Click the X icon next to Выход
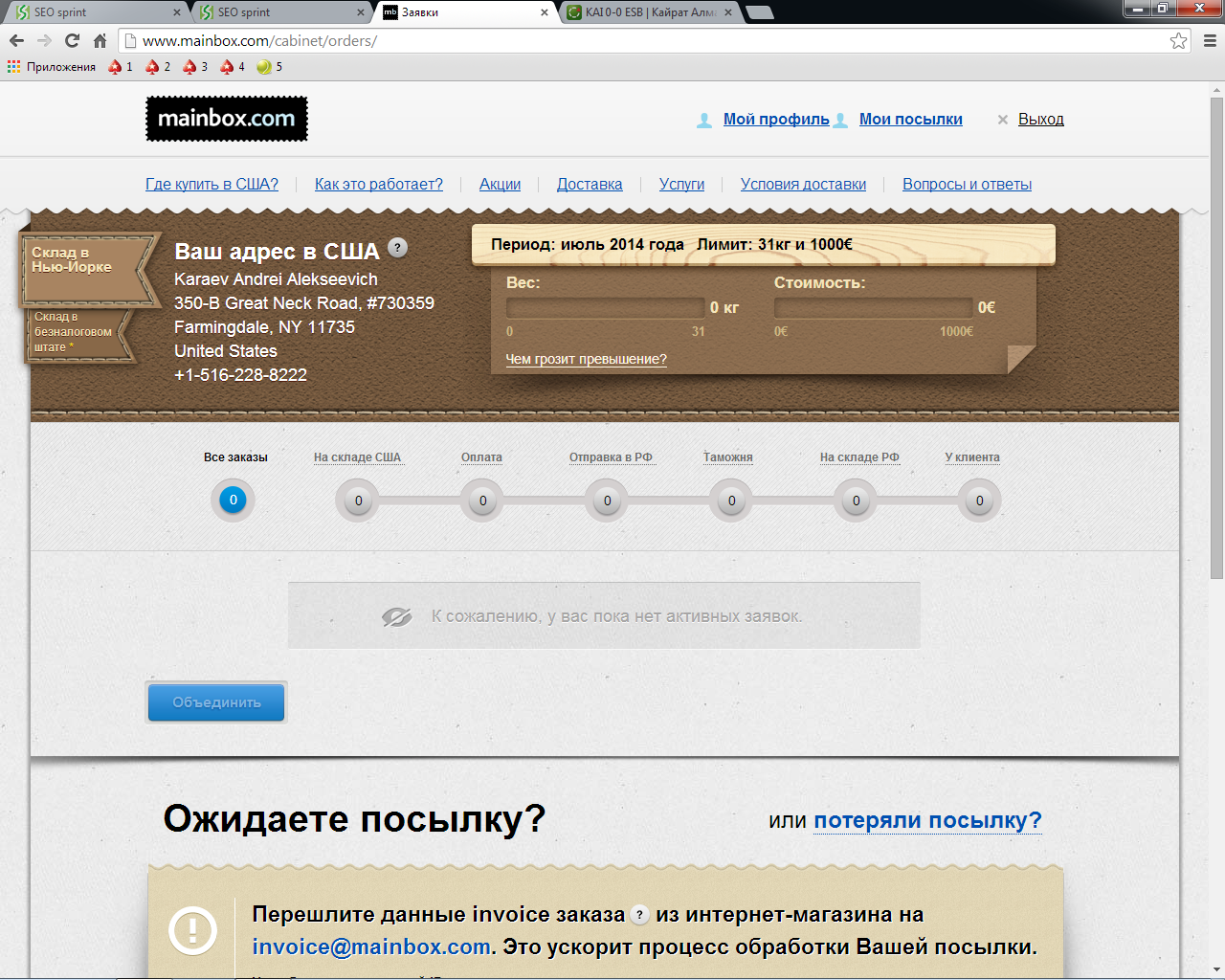Screen dimensions: 1225x980 1003,120
